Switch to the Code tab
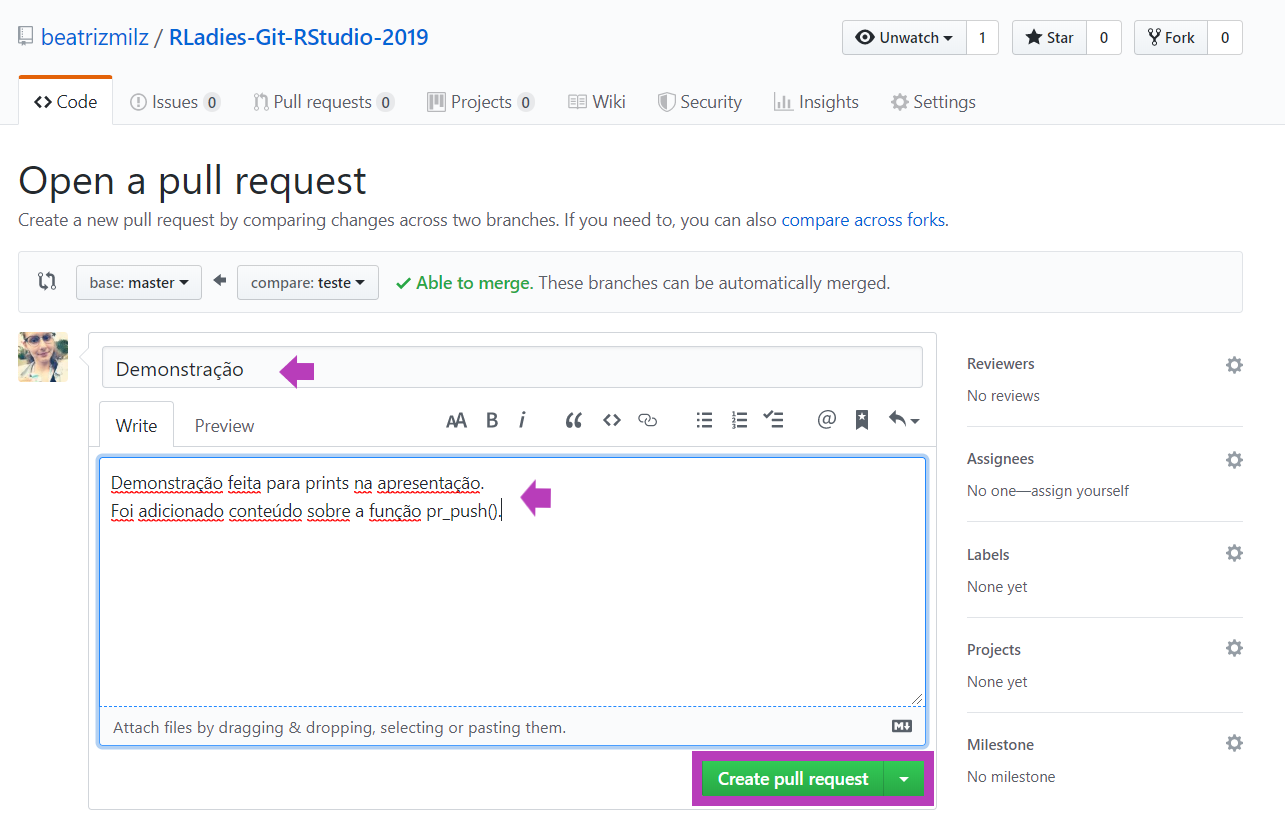The width and height of the screenshot is (1285, 833). (65, 102)
